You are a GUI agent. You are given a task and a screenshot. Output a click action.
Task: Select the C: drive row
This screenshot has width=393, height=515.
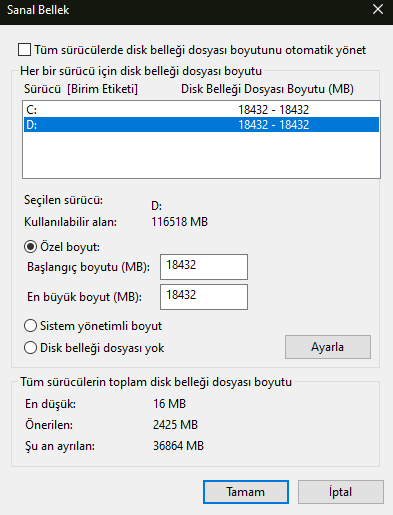click(x=201, y=110)
